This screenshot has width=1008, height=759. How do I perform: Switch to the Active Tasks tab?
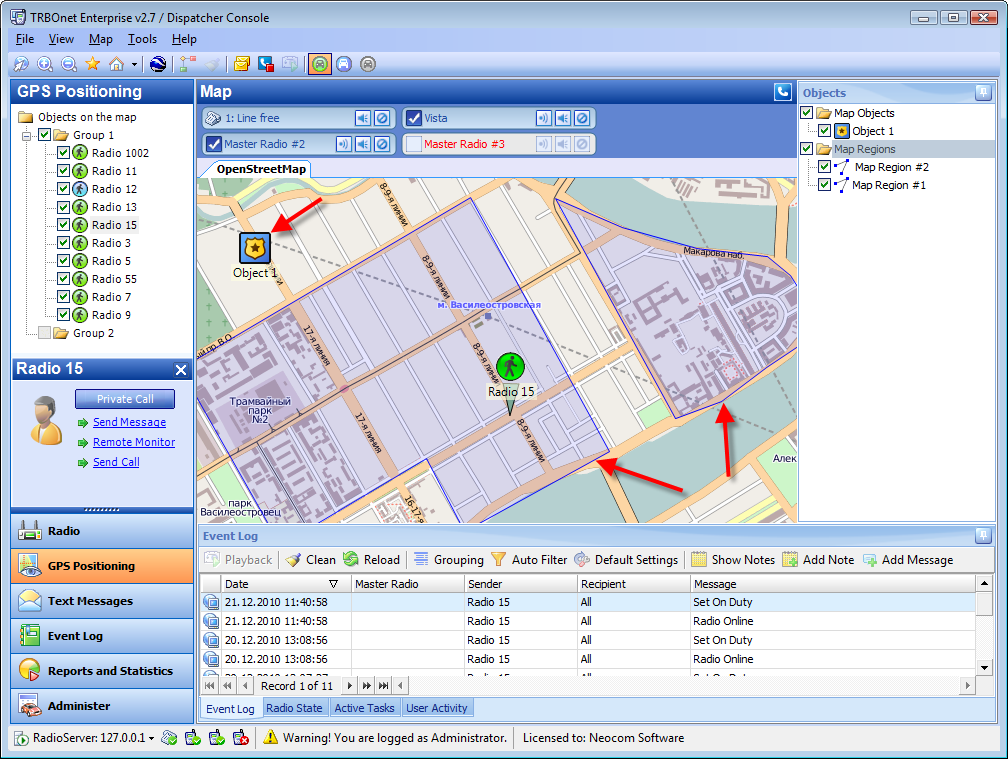click(364, 708)
